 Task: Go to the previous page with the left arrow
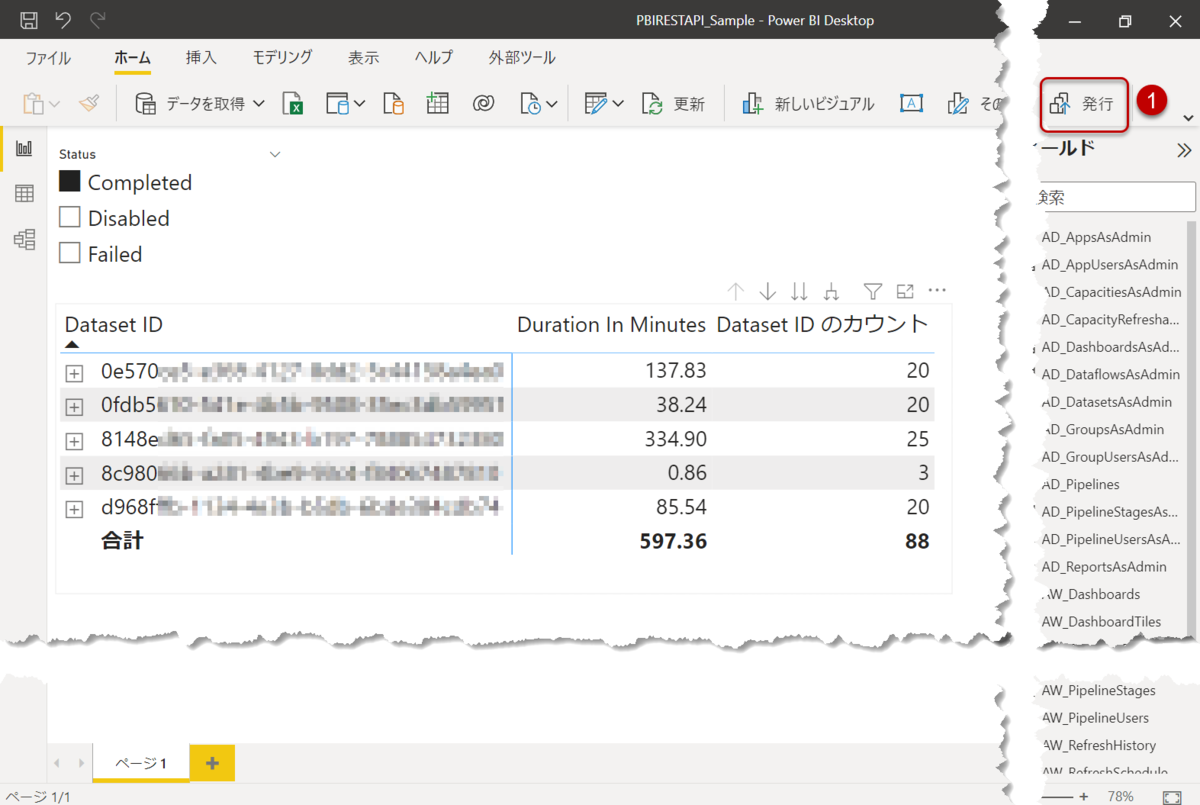click(57, 763)
